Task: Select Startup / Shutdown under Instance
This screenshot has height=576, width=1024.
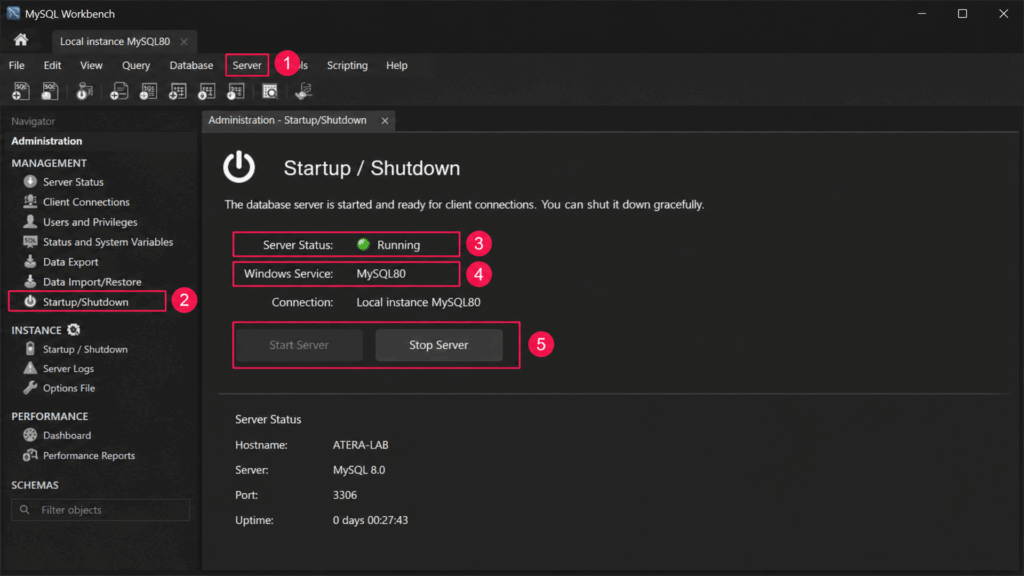Action: (86, 349)
